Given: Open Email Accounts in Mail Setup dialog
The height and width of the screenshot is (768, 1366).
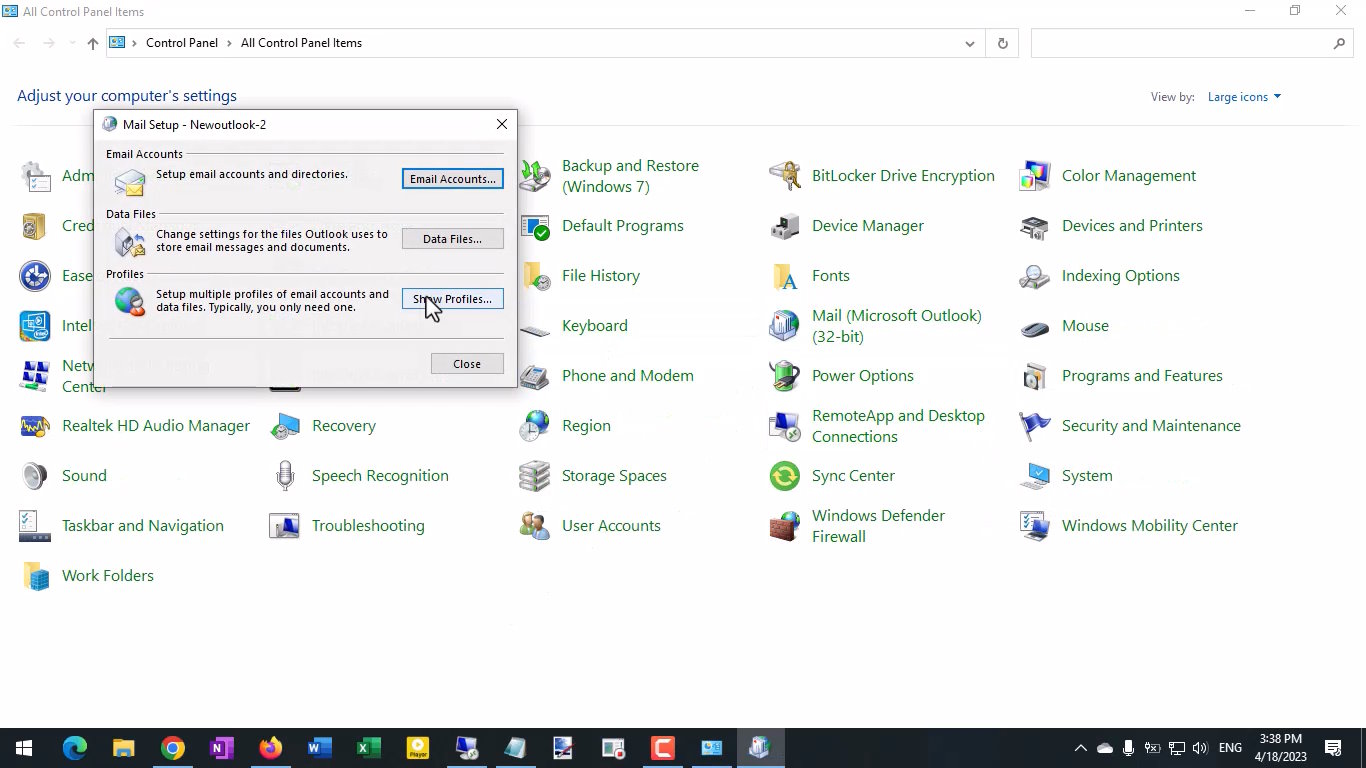Looking at the screenshot, I should [452, 179].
